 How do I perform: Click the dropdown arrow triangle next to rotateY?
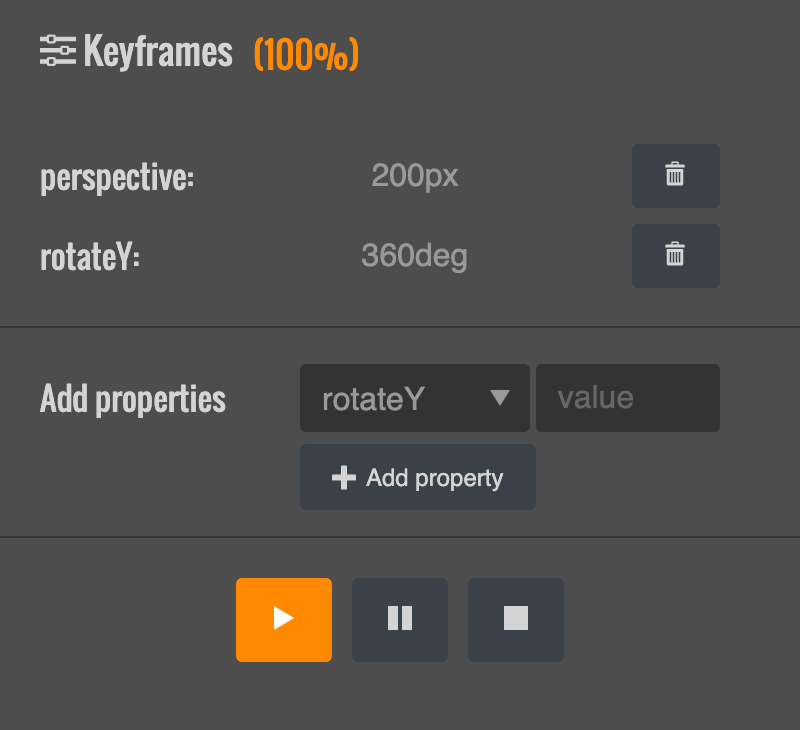tap(501, 398)
